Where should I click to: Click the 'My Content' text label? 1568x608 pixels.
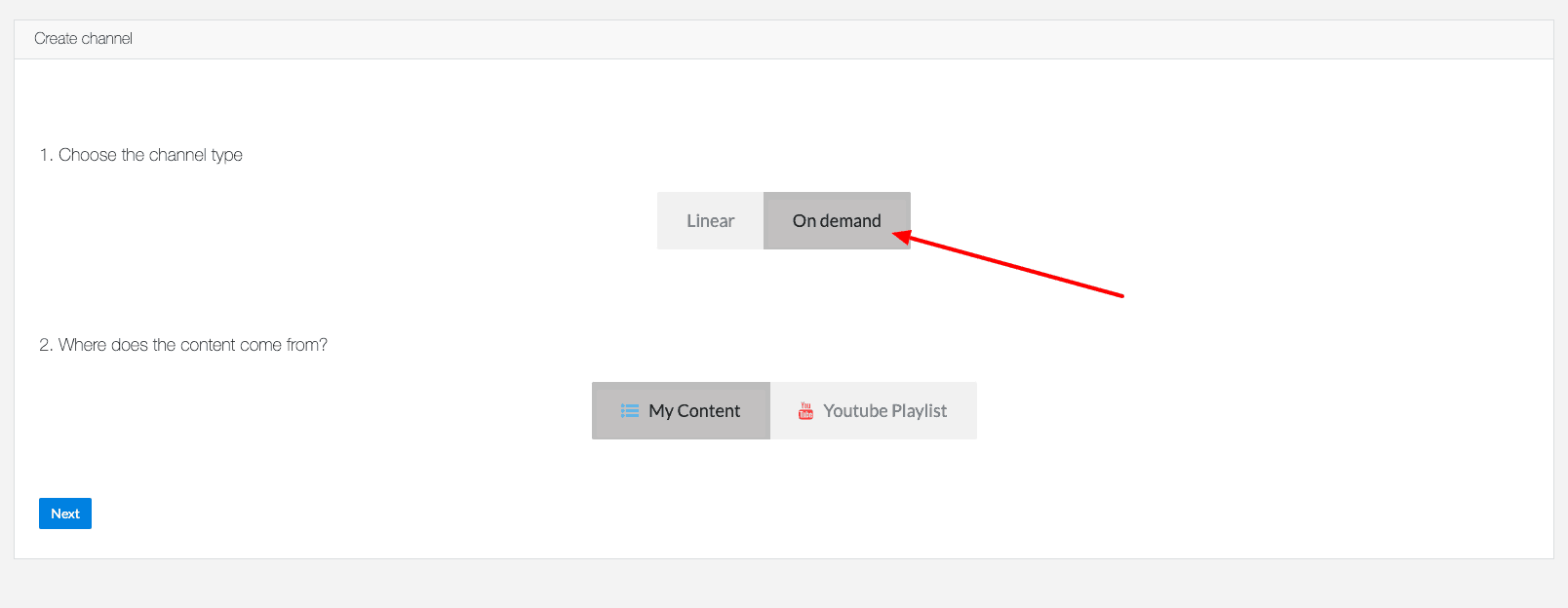tap(694, 411)
